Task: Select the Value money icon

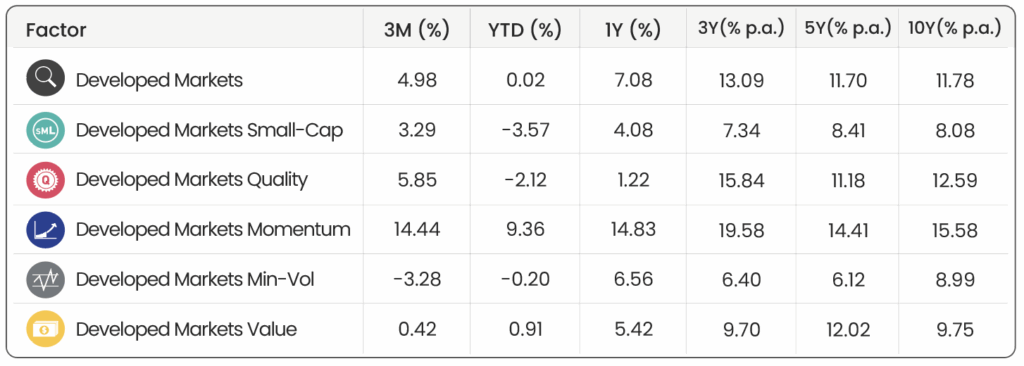Action: (x=46, y=329)
